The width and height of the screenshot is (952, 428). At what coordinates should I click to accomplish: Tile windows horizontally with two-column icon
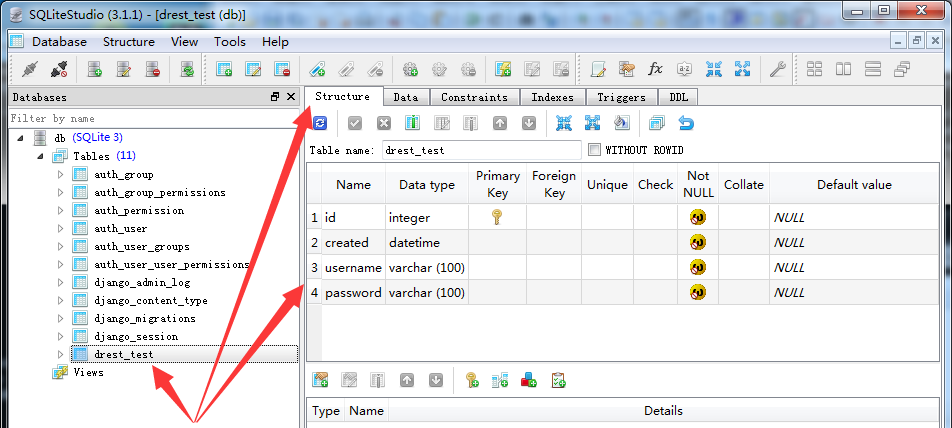843,69
